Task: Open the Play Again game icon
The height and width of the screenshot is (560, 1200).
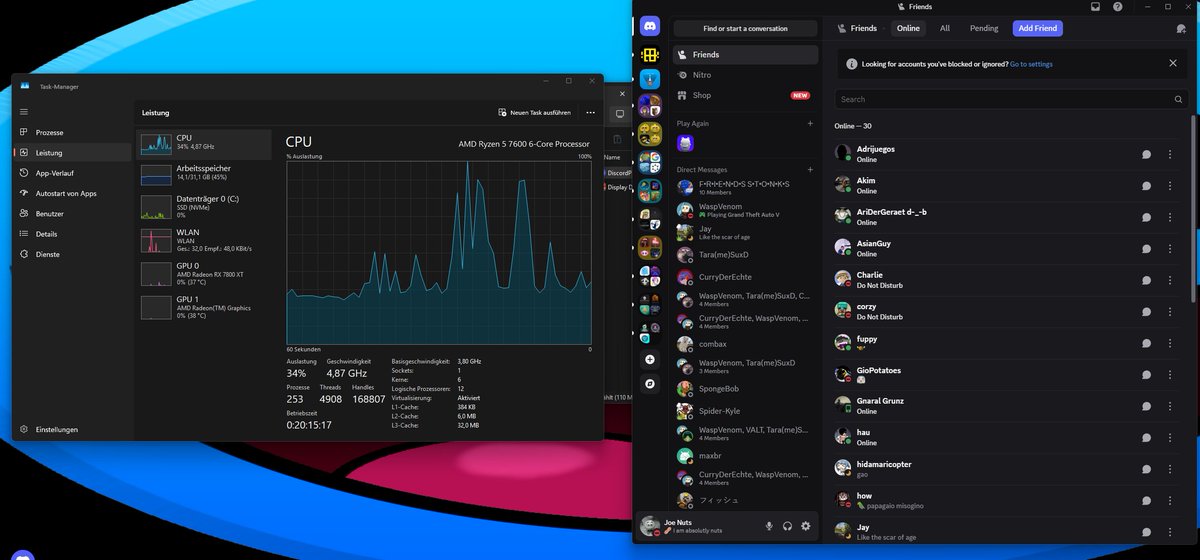Action: [685, 144]
